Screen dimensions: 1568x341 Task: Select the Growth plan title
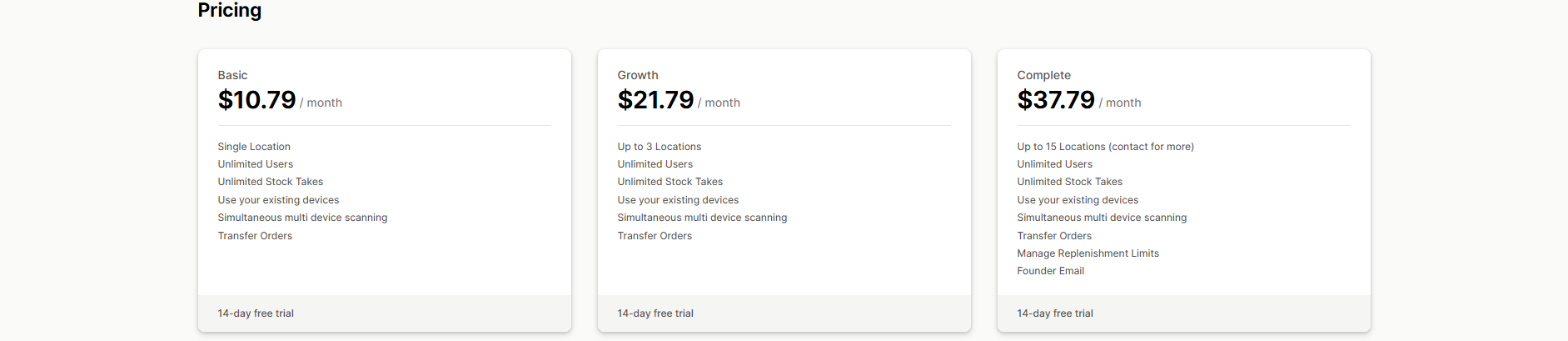[637, 75]
